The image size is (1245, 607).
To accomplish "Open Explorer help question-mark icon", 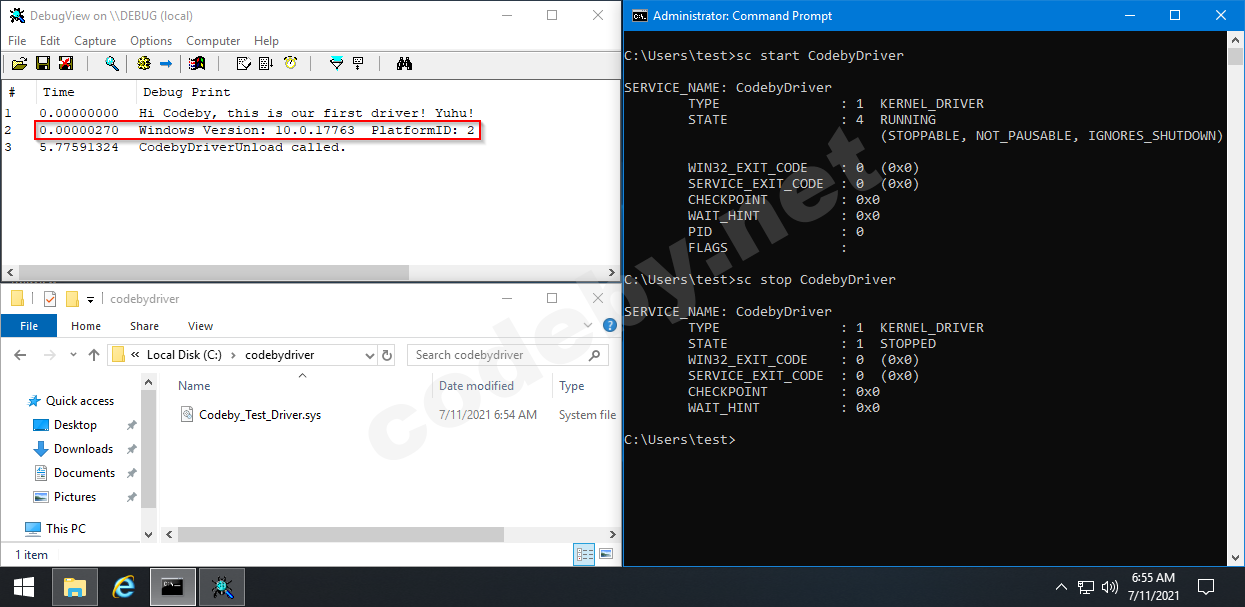I will 609,326.
